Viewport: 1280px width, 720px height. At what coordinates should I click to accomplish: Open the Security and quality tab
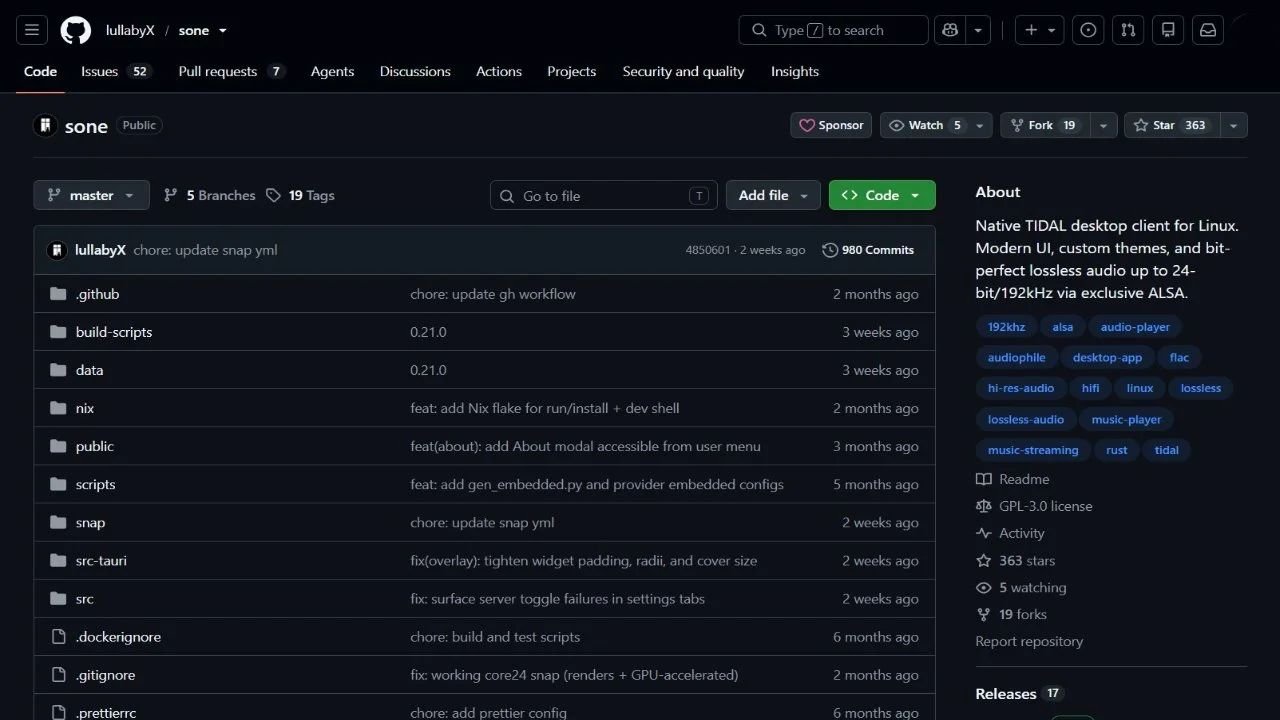tap(683, 71)
